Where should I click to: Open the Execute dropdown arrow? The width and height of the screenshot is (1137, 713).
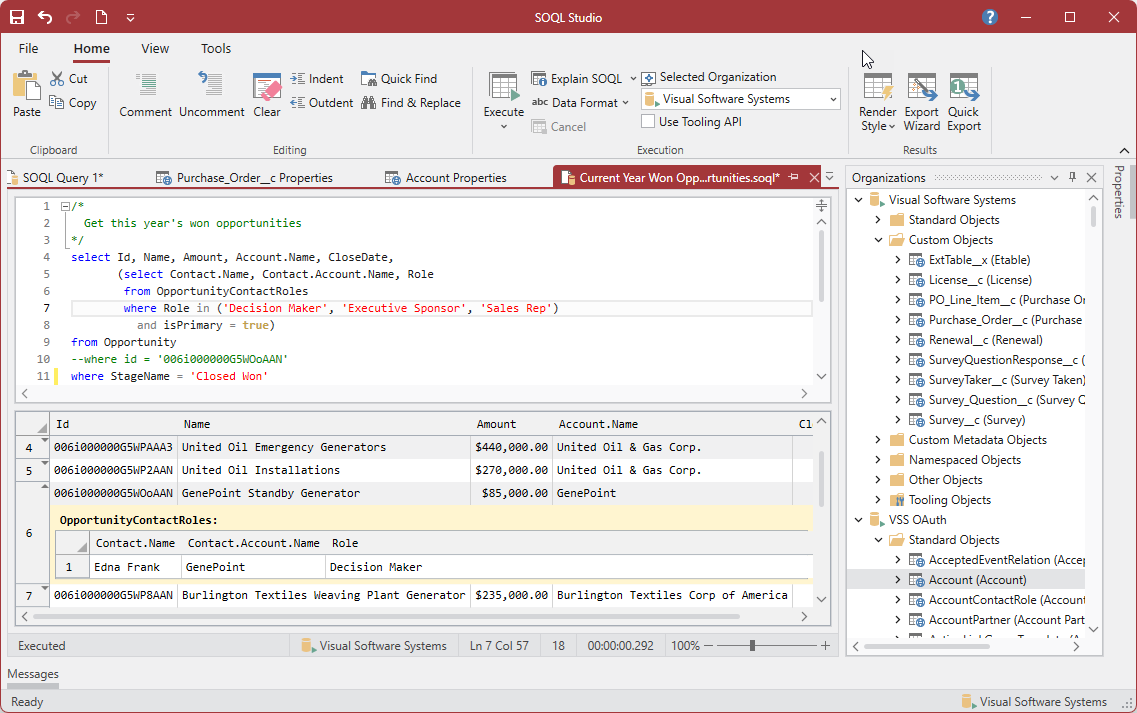click(x=503, y=127)
